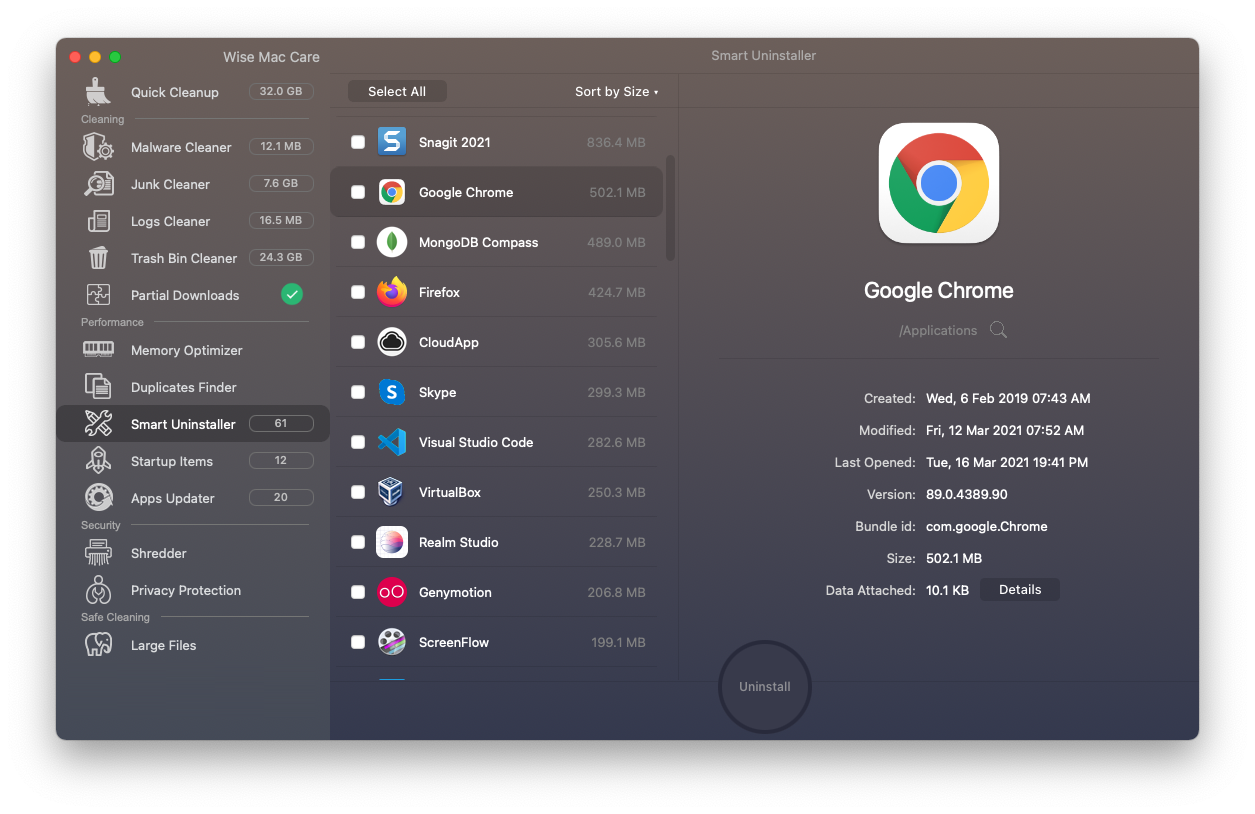The image size is (1255, 814).
Task: Click the Large Files elephant icon
Action: [98, 645]
